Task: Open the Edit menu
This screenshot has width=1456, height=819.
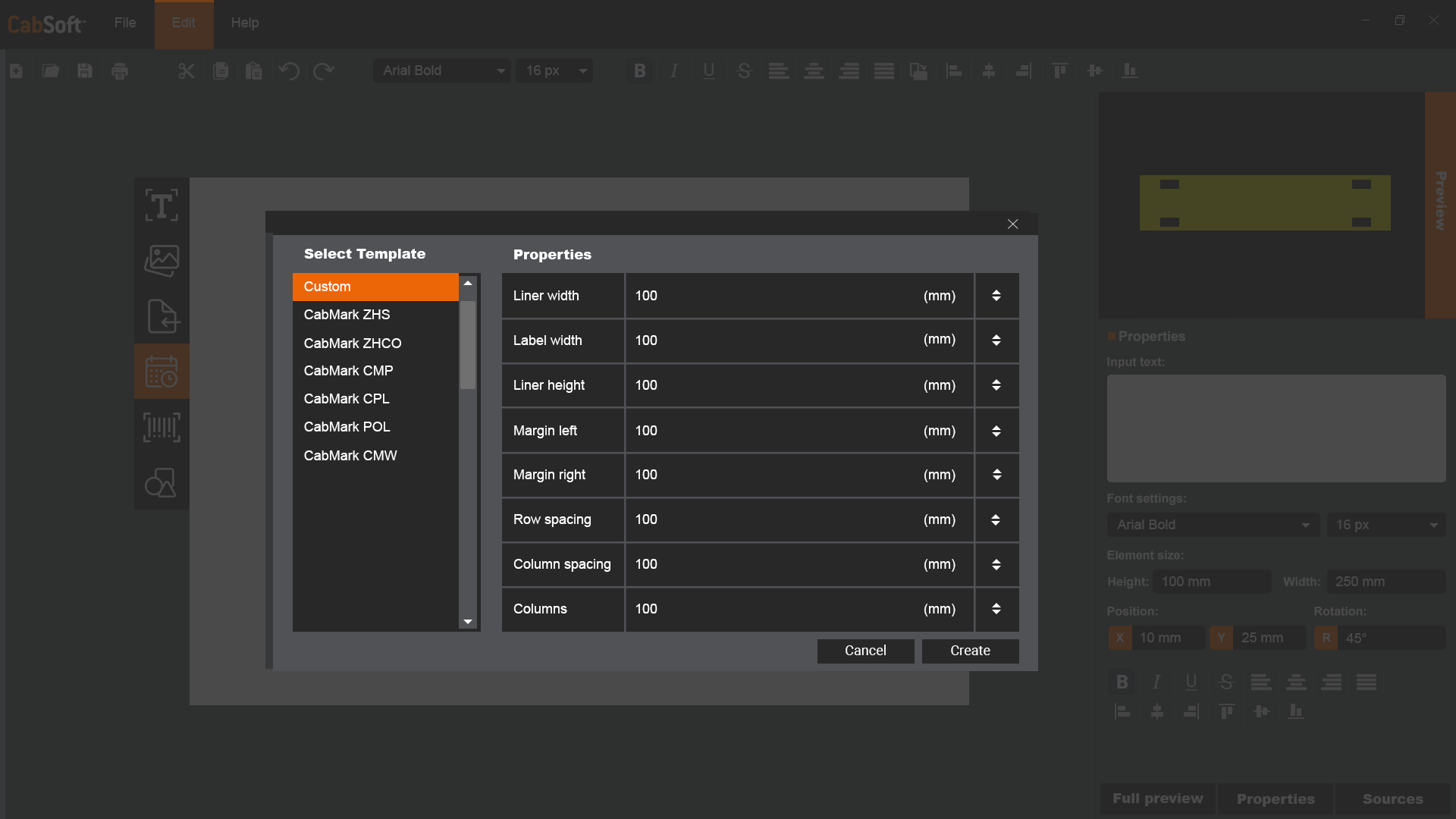Action: (184, 23)
